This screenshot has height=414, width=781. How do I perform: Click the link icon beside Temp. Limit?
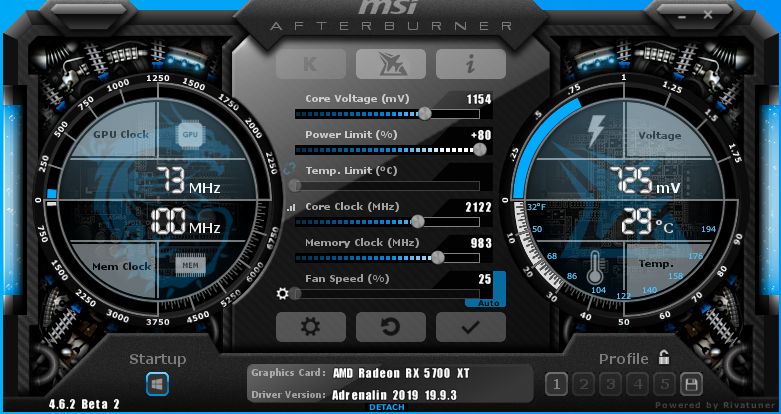289,170
